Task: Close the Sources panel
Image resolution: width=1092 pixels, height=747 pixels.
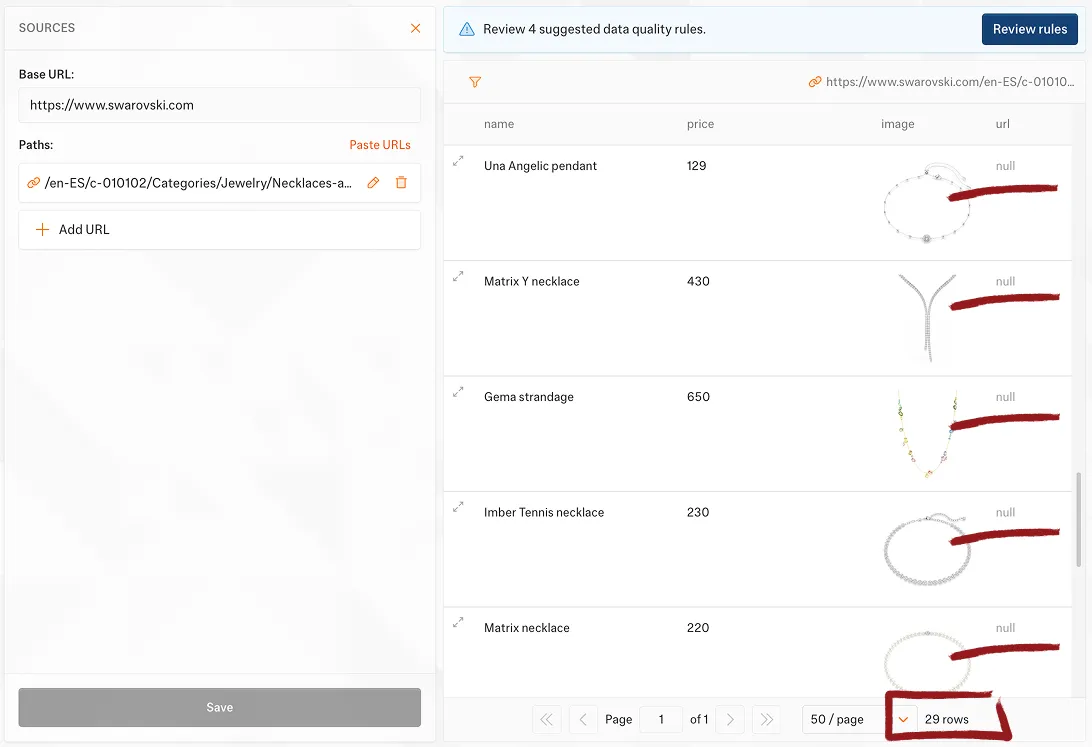Action: tap(416, 28)
